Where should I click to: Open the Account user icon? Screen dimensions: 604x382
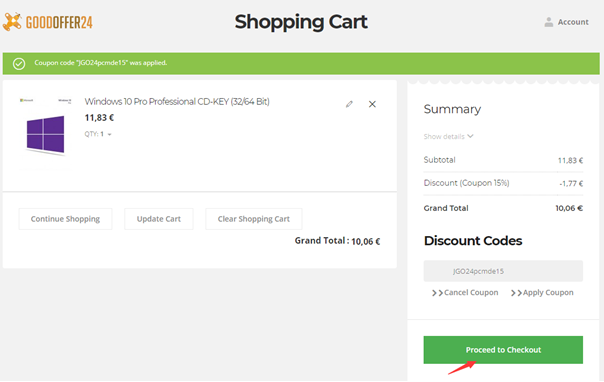tap(549, 22)
